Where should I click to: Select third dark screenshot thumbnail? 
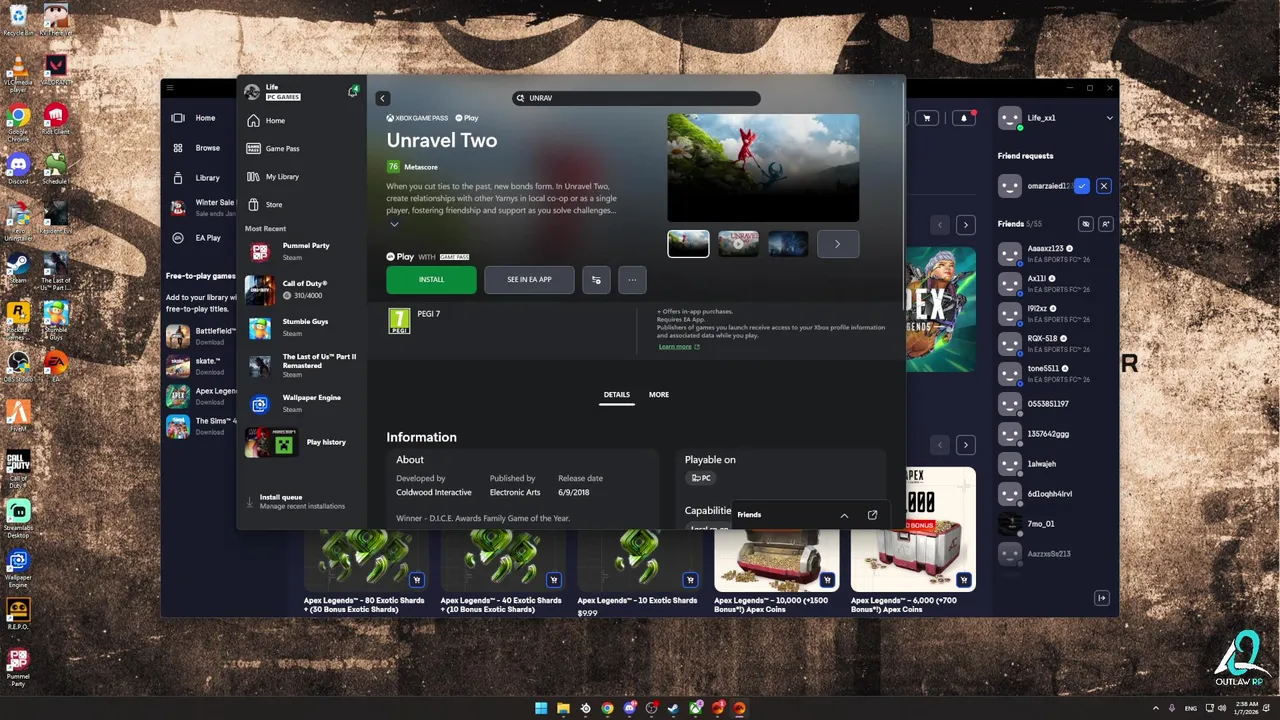point(788,244)
